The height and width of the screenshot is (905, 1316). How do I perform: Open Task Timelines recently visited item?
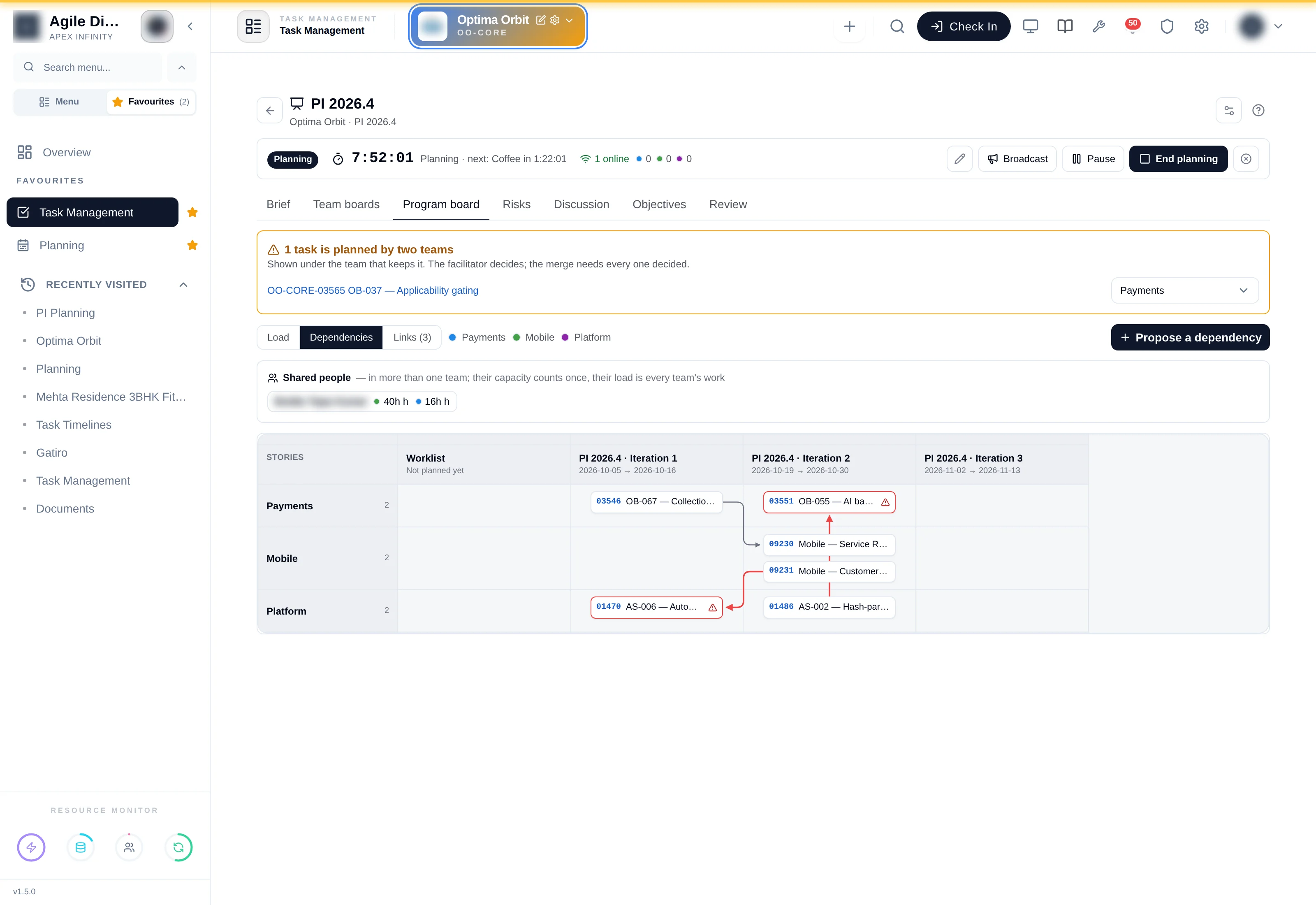tap(74, 425)
